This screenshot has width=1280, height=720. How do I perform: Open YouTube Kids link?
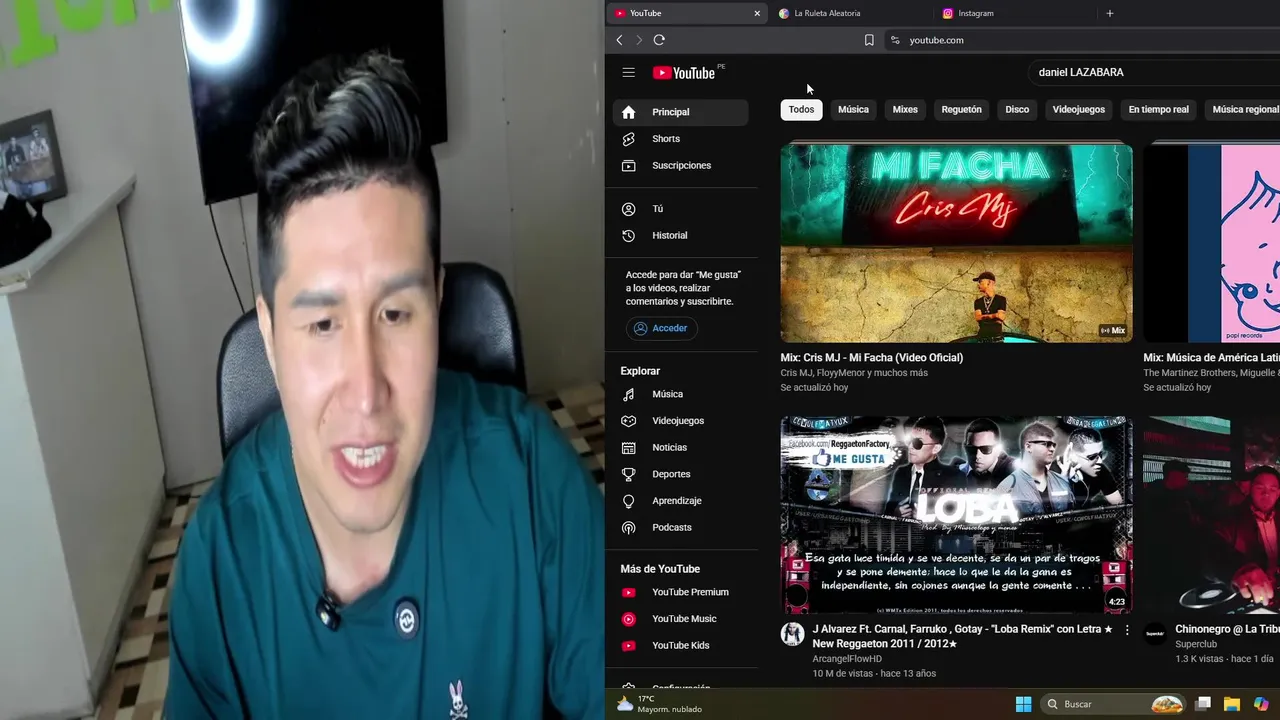coord(680,645)
